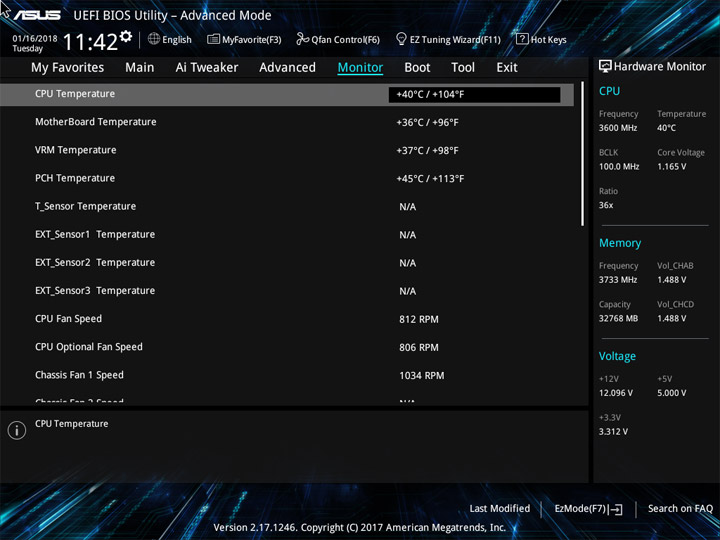Click the 01/16/2018 date text

35,39
